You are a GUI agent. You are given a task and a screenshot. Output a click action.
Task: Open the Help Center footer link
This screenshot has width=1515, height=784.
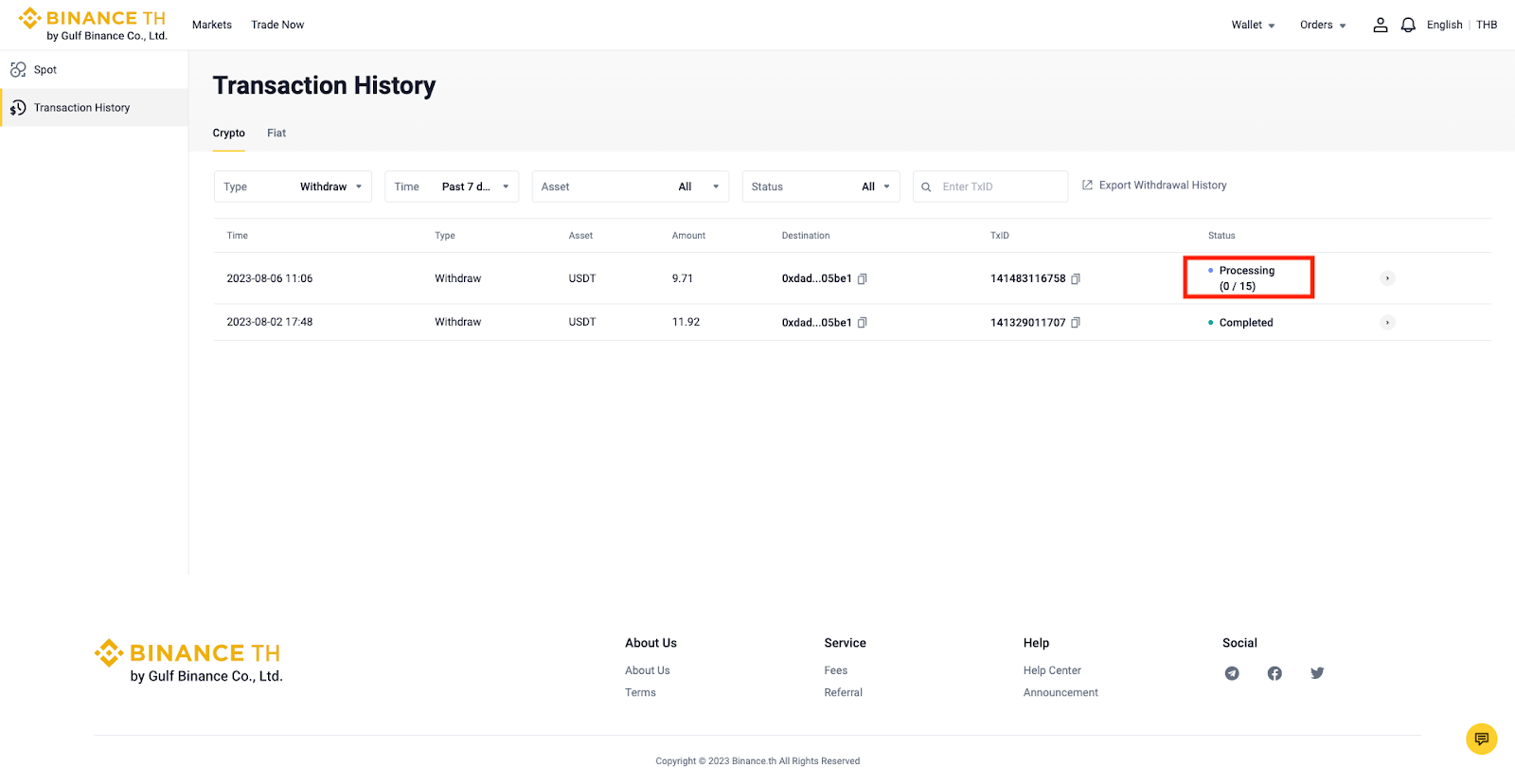pyautogui.click(x=1052, y=670)
